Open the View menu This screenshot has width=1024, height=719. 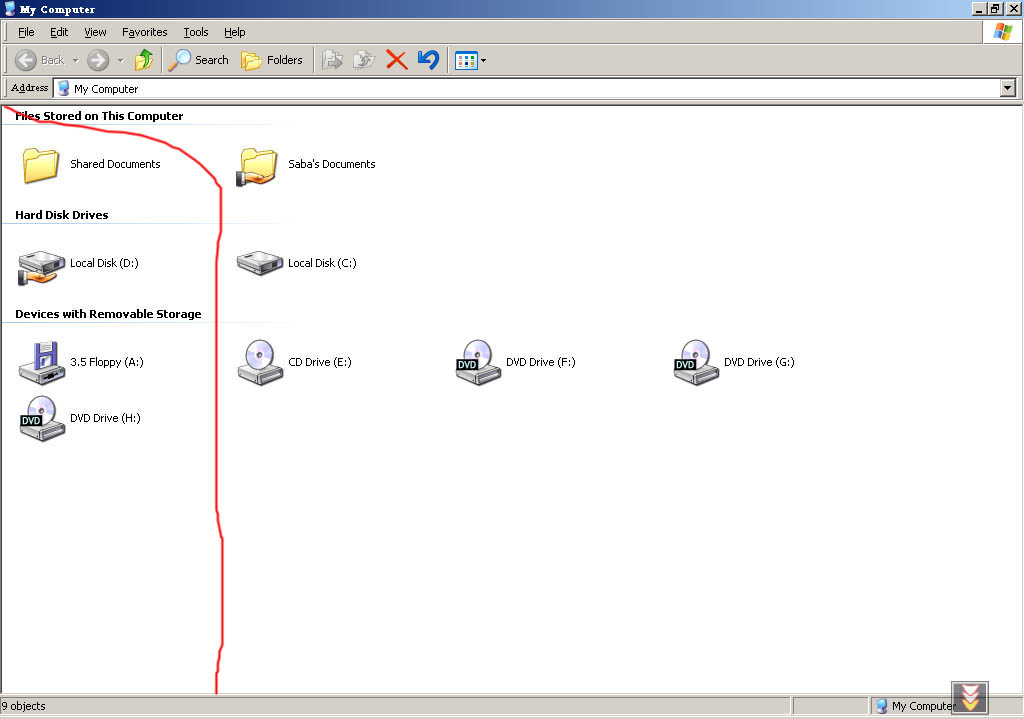click(x=95, y=32)
